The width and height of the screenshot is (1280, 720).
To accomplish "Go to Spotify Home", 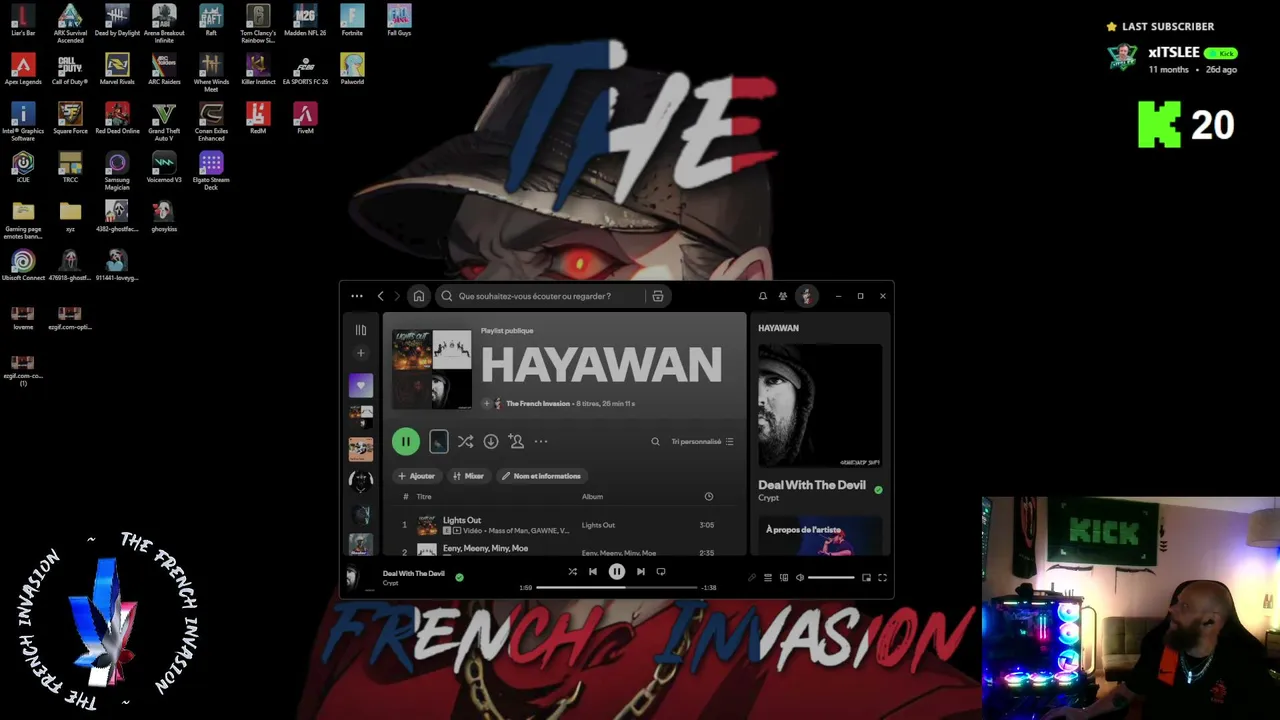I will click(419, 296).
